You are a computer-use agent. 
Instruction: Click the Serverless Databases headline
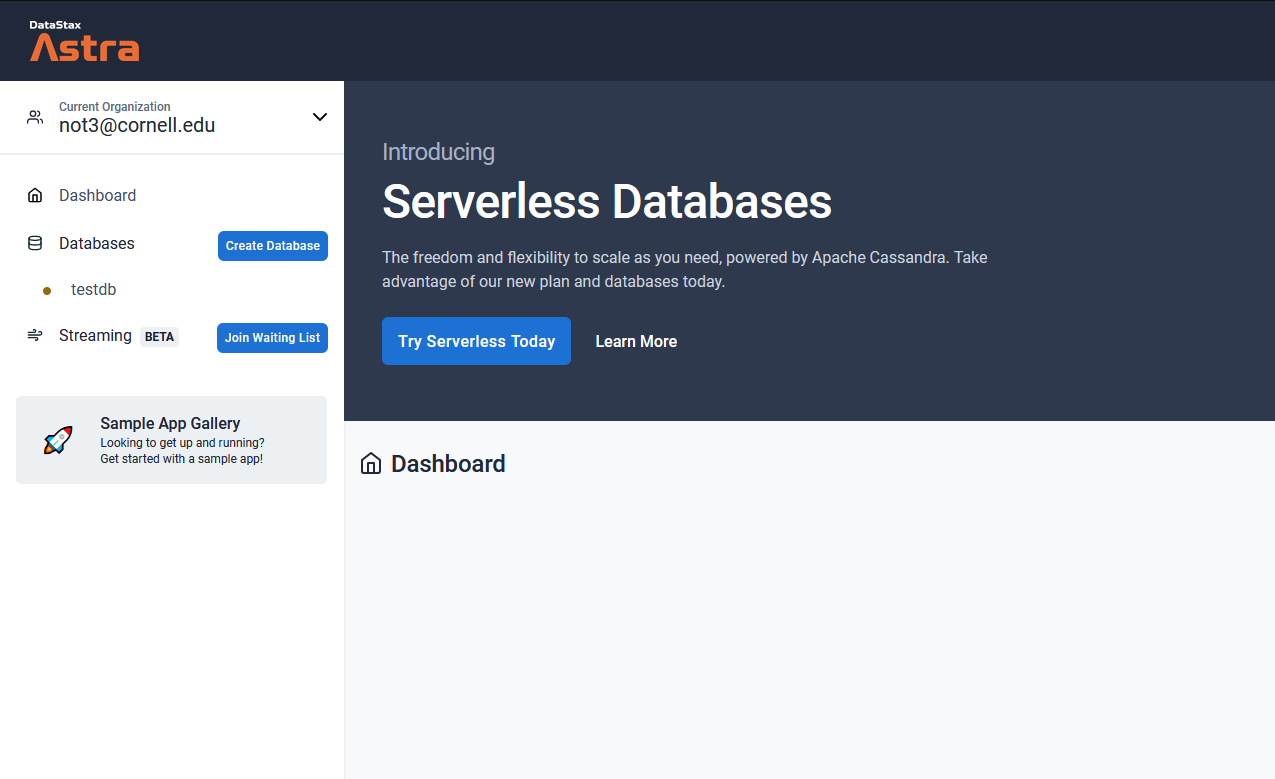607,201
